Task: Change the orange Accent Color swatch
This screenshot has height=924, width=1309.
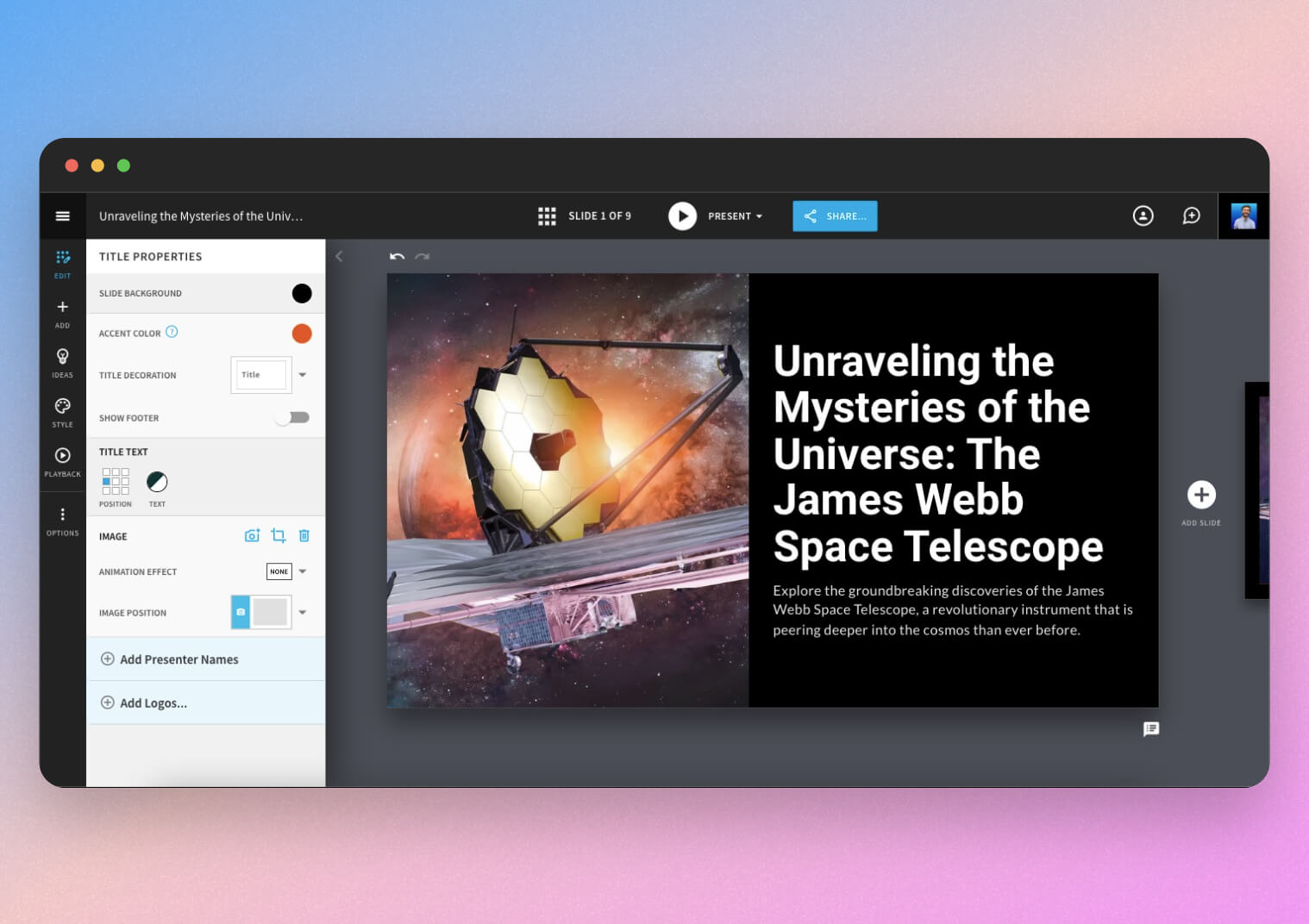Action: pos(302,333)
